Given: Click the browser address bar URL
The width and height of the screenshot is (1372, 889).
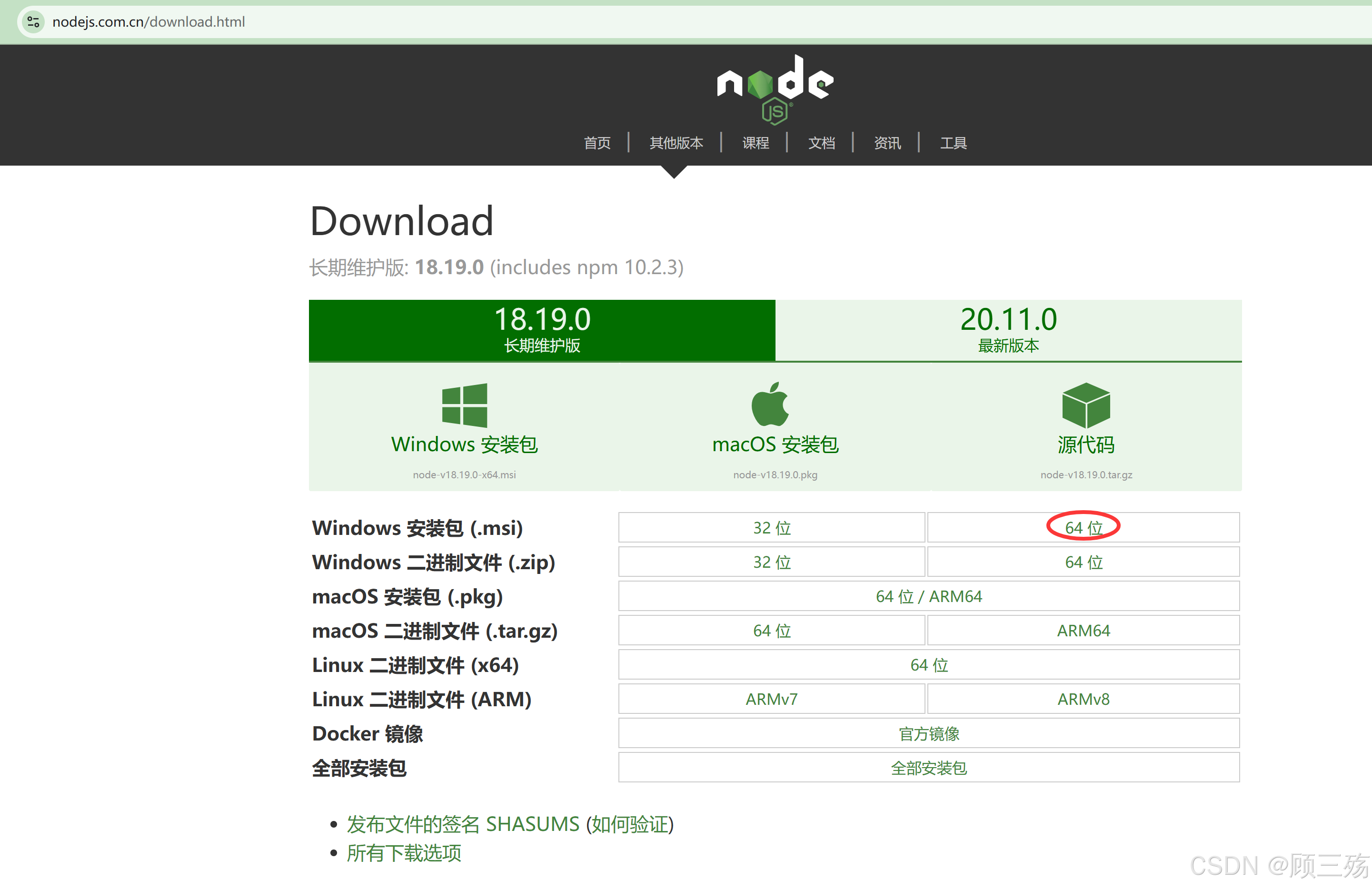Looking at the screenshot, I should point(149,22).
